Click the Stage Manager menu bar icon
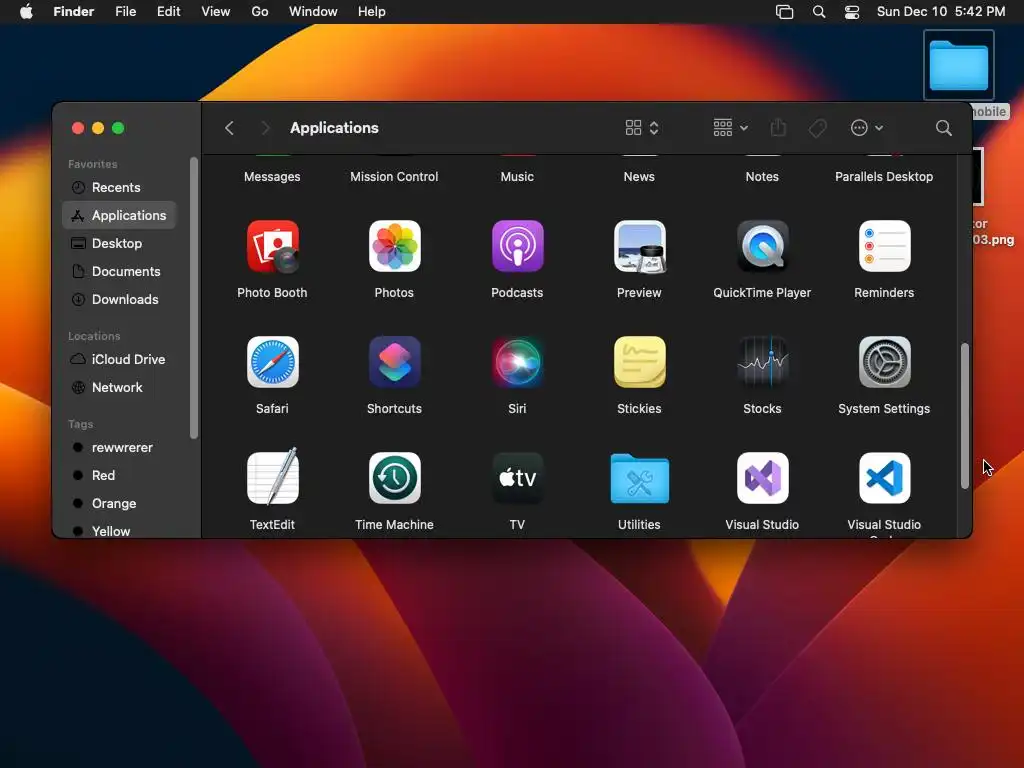The width and height of the screenshot is (1024, 768). (x=784, y=12)
